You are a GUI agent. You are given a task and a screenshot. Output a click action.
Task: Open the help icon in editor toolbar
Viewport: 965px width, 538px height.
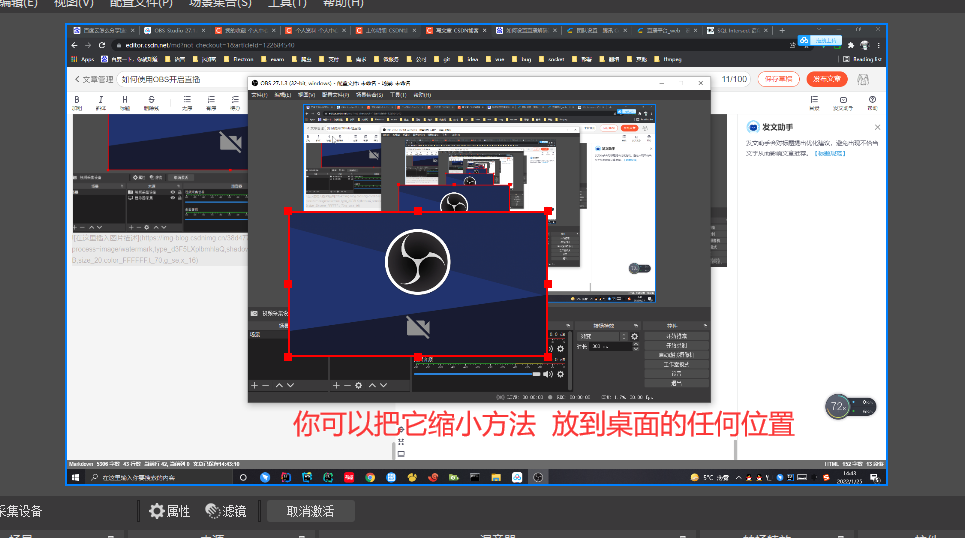(872, 102)
